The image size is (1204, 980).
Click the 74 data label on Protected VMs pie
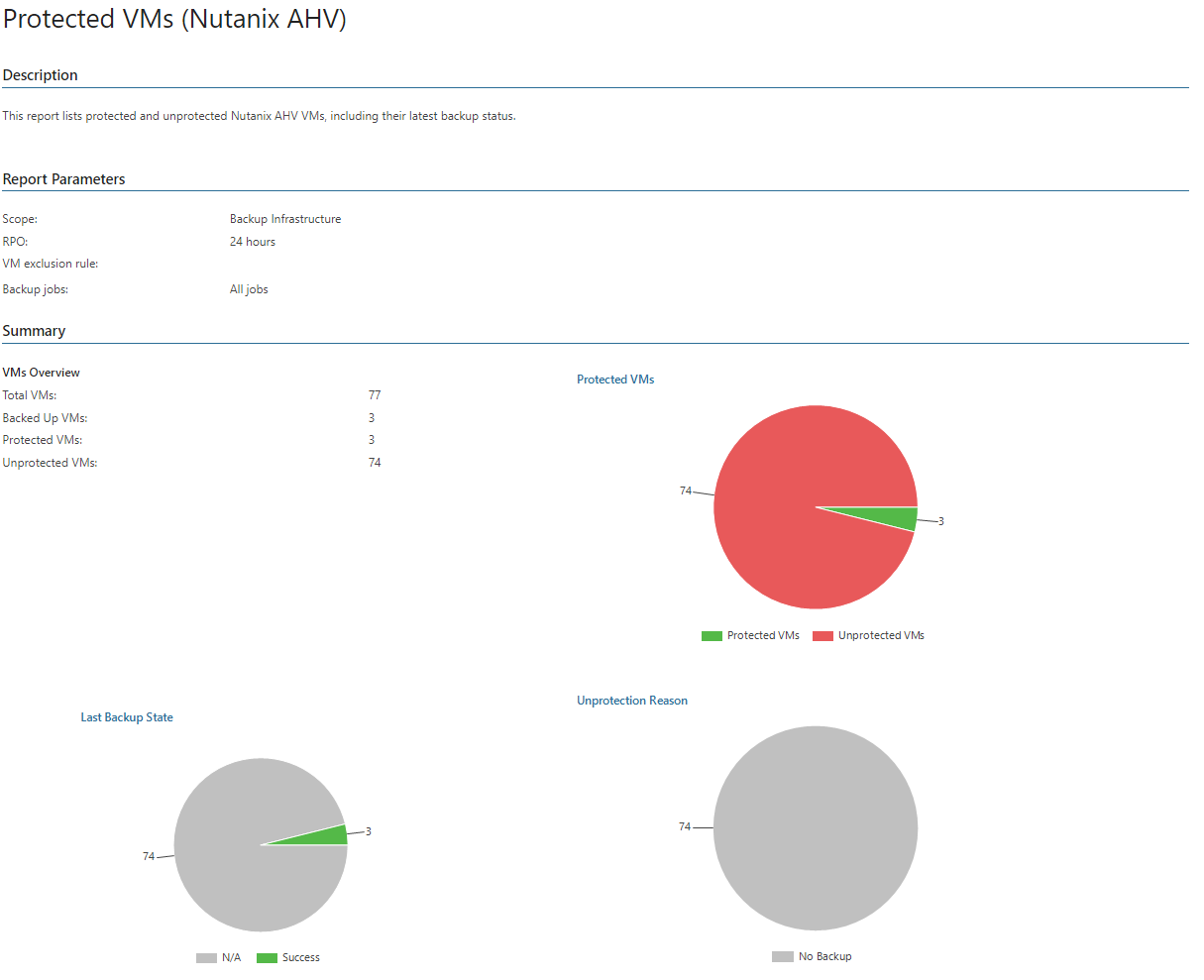[x=686, y=490]
